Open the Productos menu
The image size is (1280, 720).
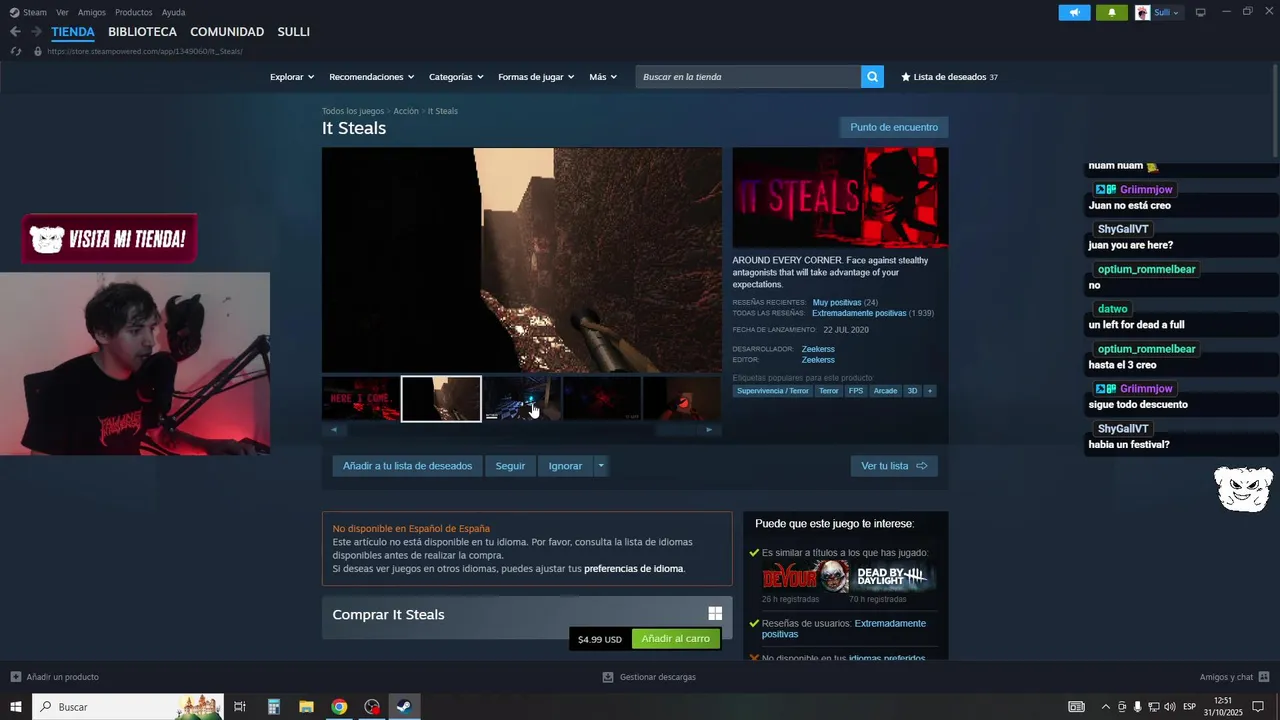tap(134, 12)
